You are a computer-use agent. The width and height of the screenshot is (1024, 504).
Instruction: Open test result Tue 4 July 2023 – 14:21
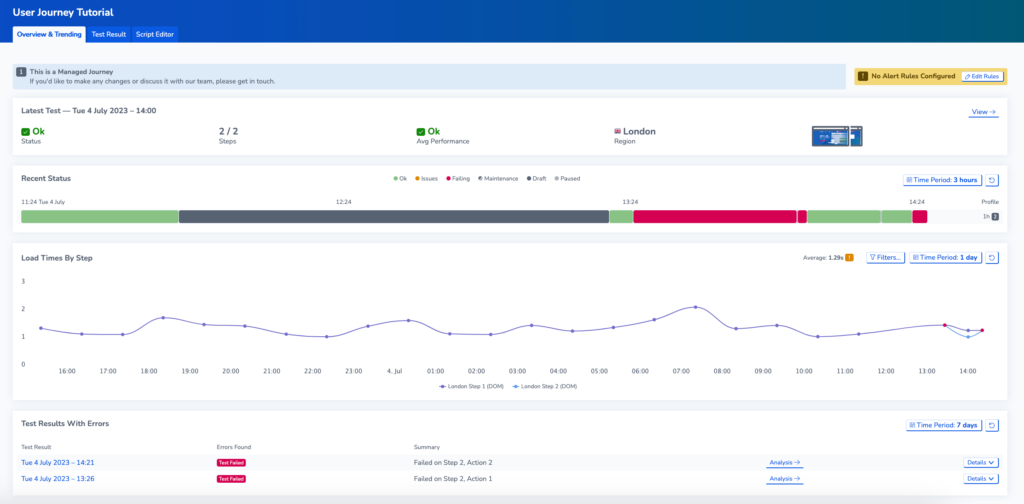click(x=58, y=462)
